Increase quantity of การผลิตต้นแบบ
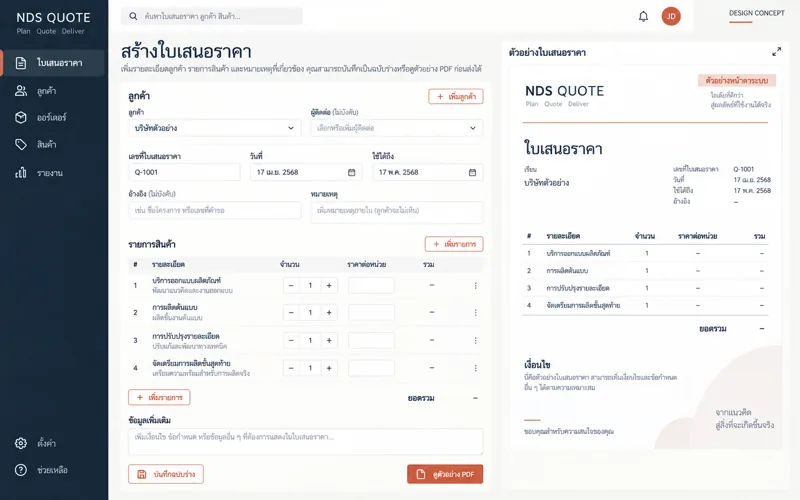This screenshot has height=500, width=800. (329, 312)
